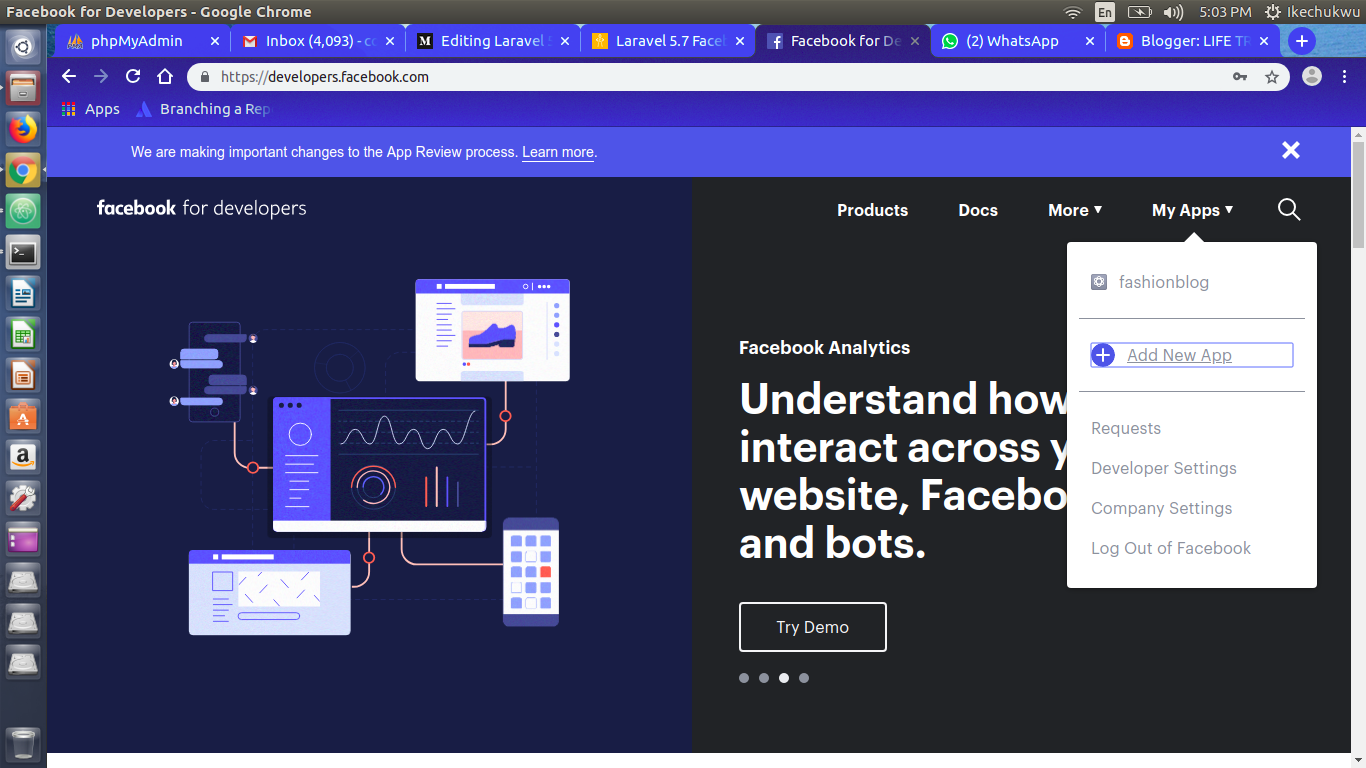Open the battery indicator
Screen dimensions: 1366x768
tap(1139, 12)
